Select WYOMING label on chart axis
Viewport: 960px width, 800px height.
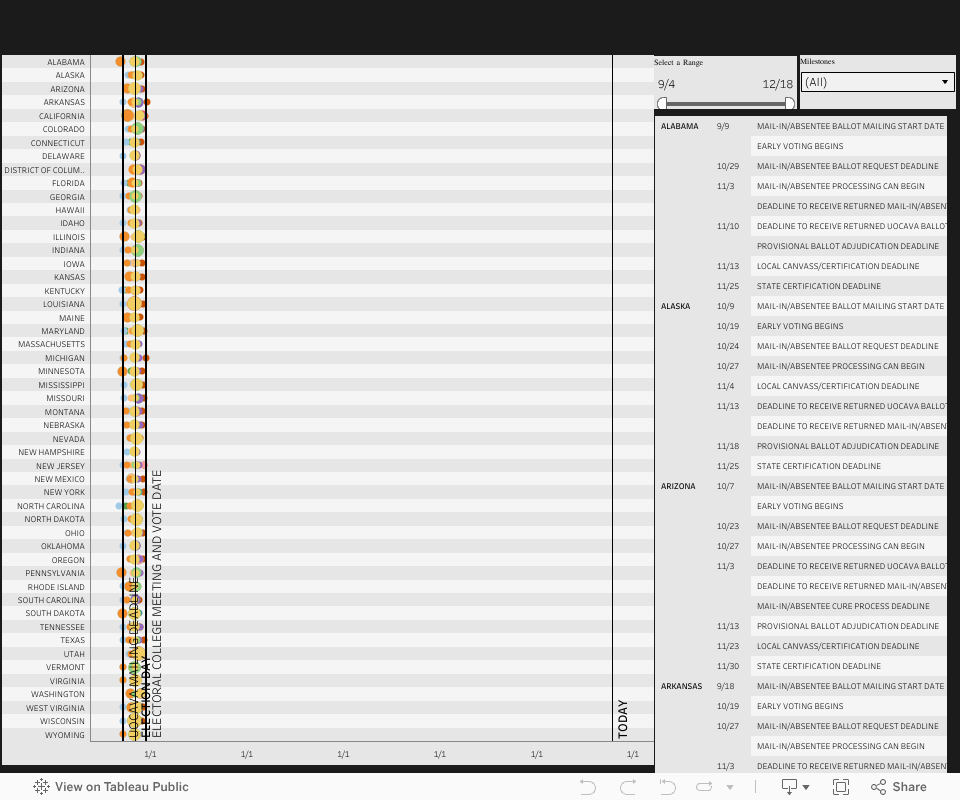(x=65, y=735)
